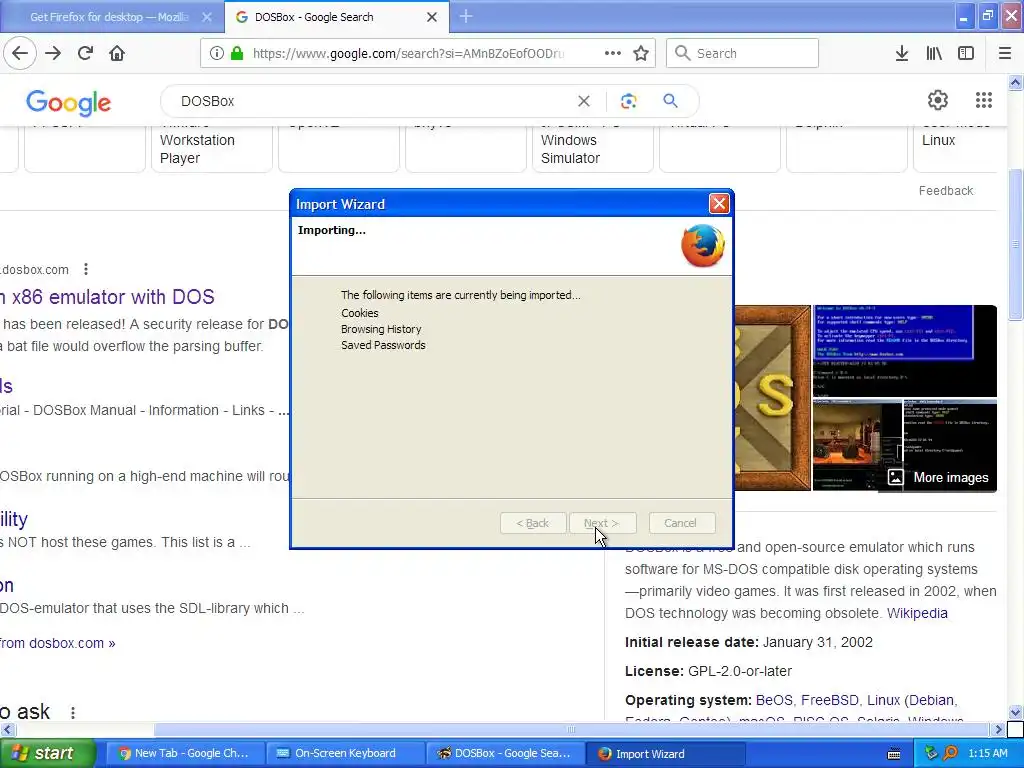The image size is (1024, 768).
Task: Close the Import Wizard dialog
Action: (x=719, y=204)
